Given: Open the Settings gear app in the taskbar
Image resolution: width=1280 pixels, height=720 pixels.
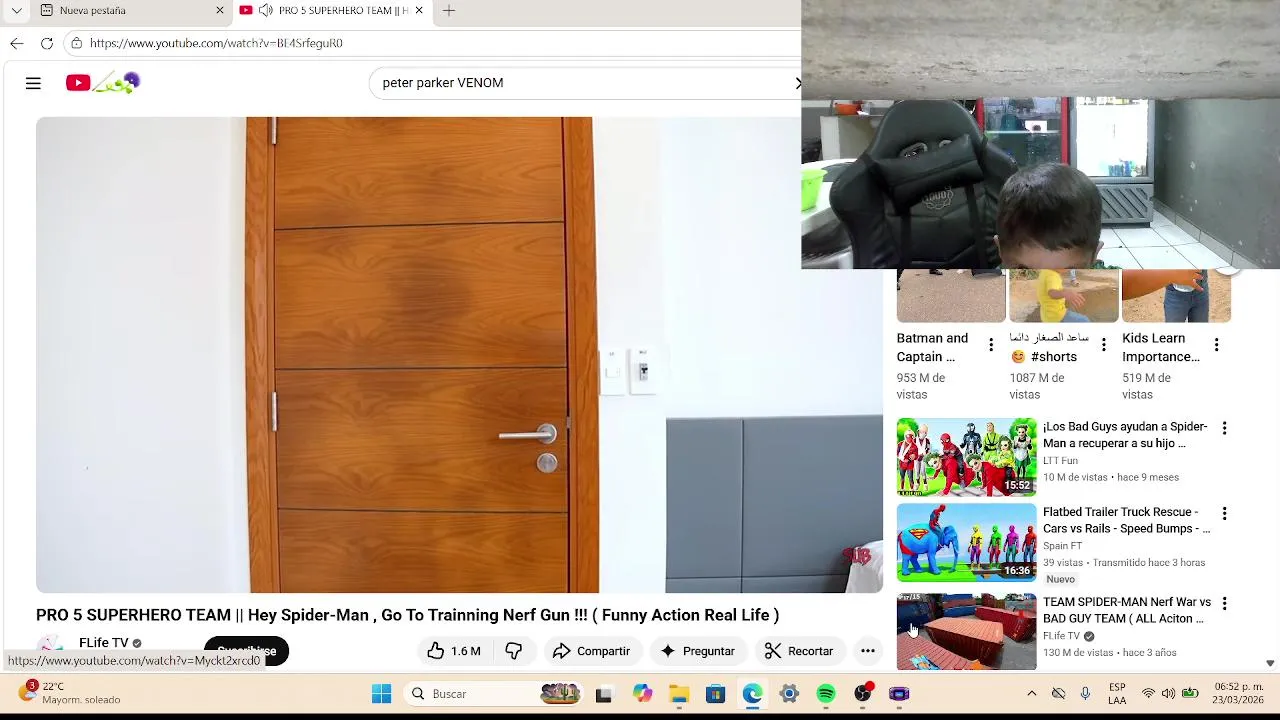Looking at the screenshot, I should 789,694.
